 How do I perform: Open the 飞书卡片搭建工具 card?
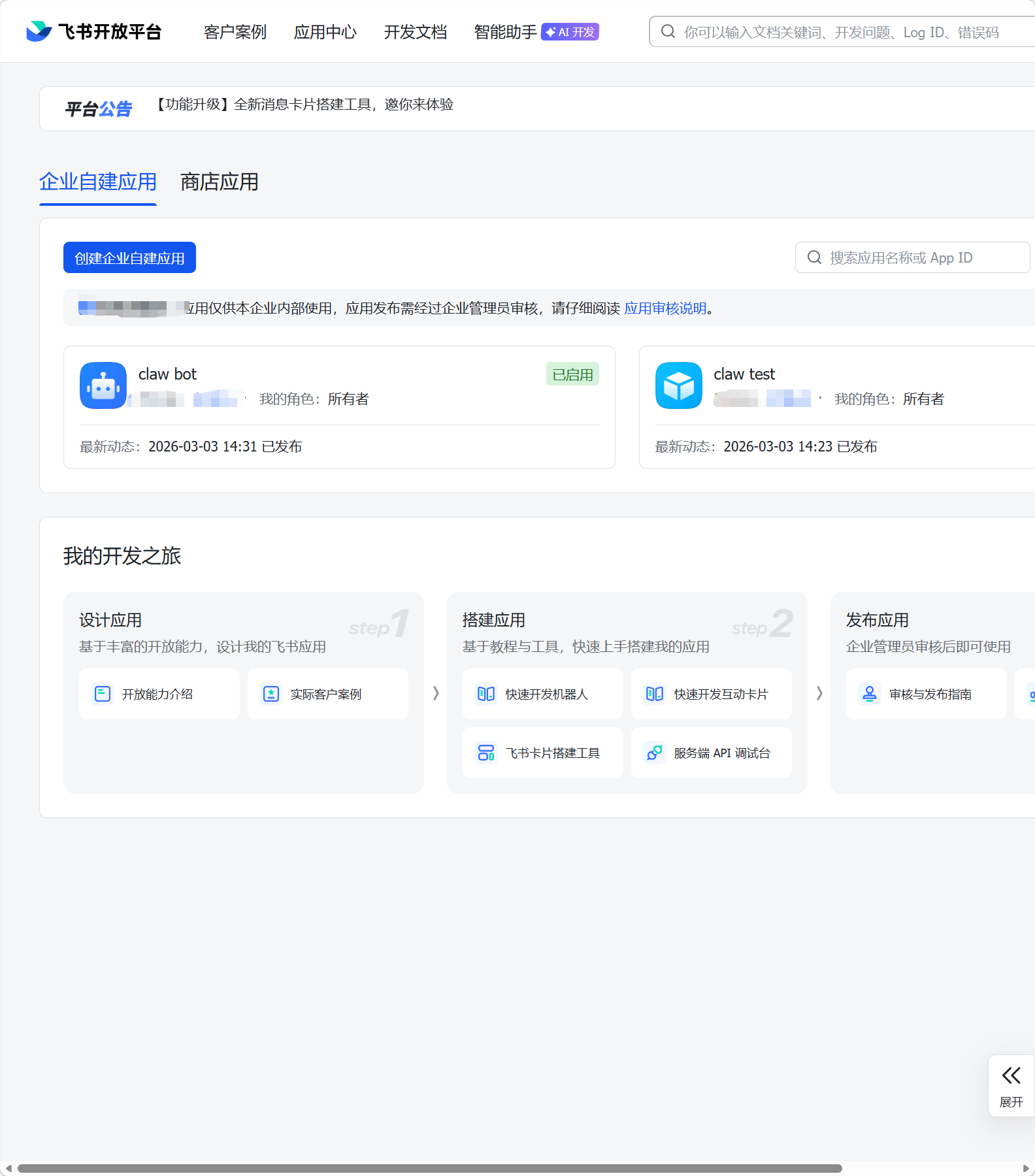click(543, 753)
